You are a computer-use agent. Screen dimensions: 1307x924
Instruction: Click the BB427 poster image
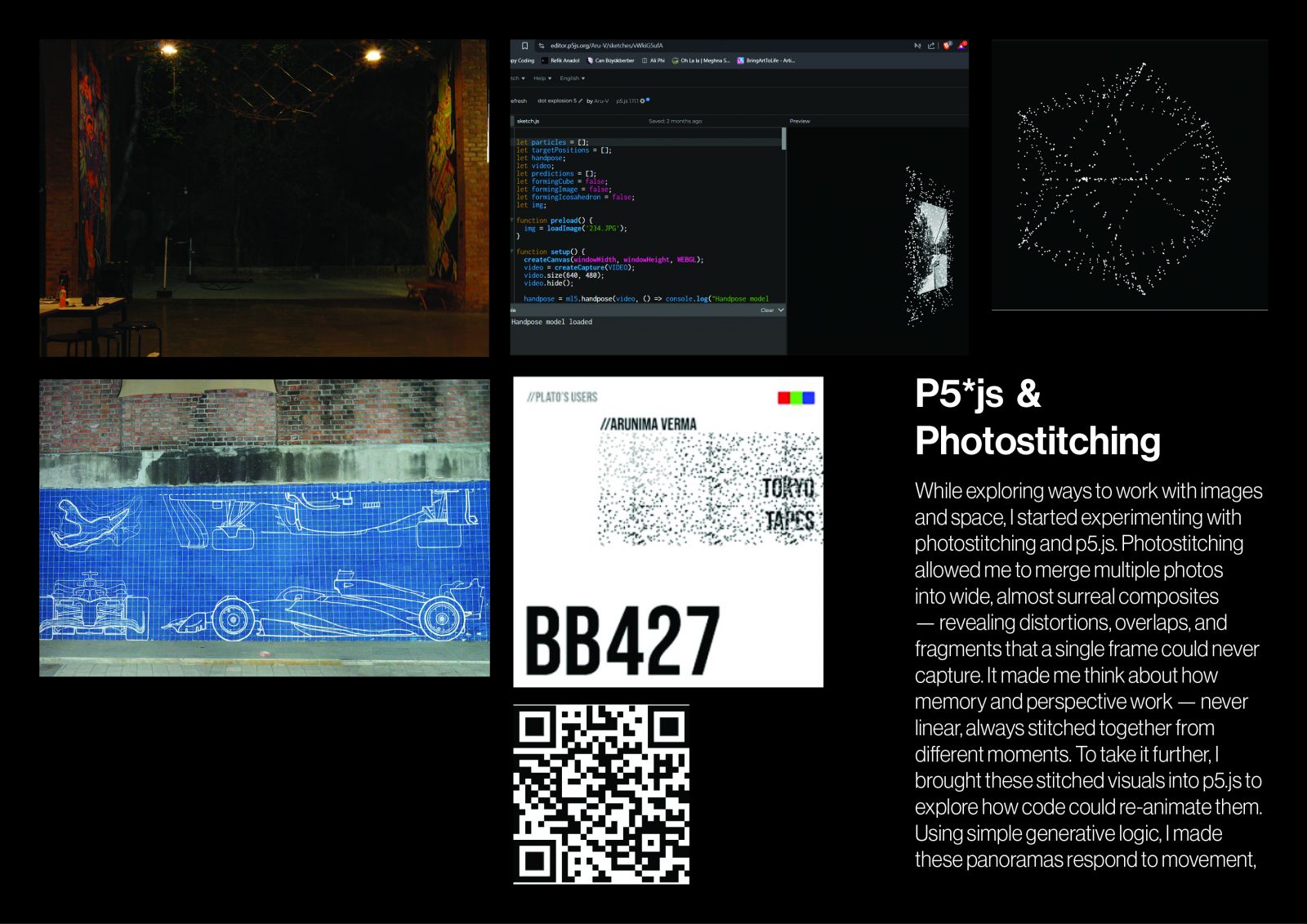[x=668, y=532]
